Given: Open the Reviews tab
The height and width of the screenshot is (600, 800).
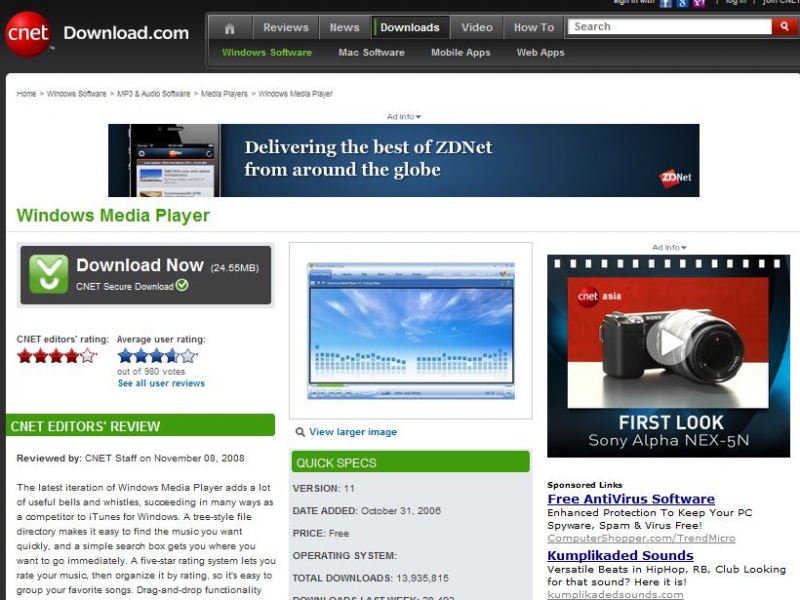Looking at the screenshot, I should point(285,28).
